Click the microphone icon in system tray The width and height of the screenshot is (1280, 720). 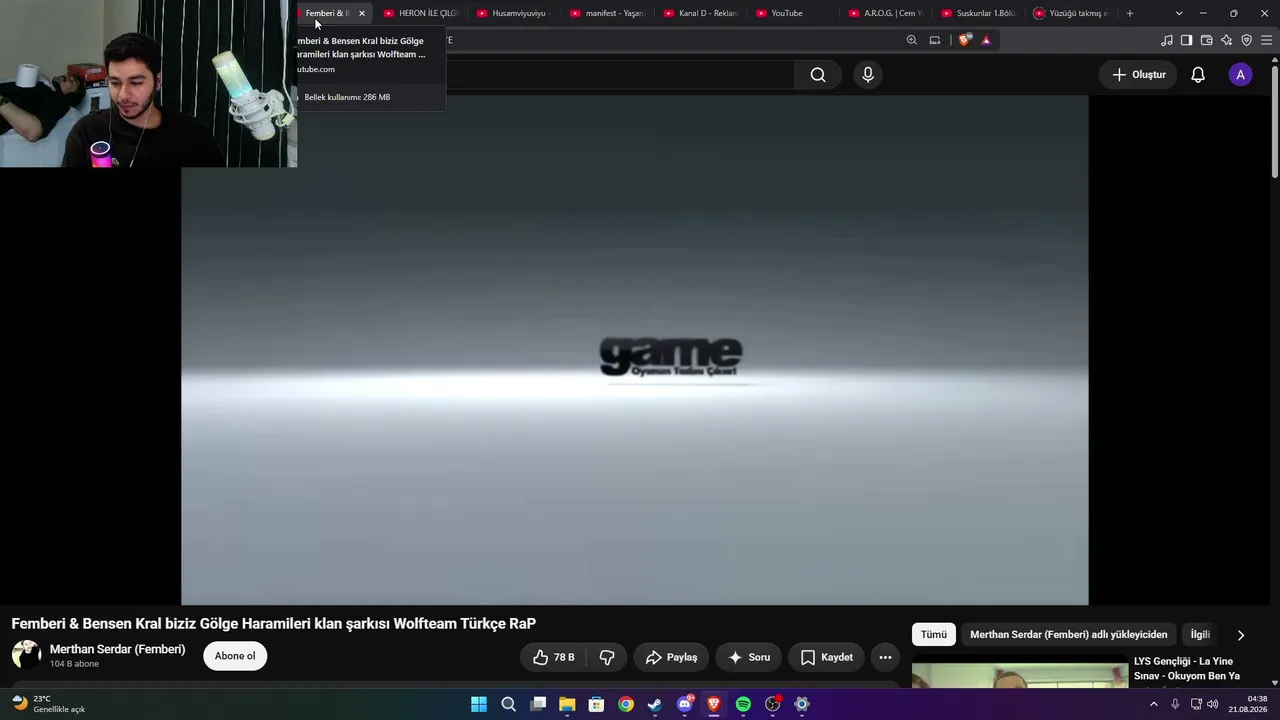pos(1175,704)
